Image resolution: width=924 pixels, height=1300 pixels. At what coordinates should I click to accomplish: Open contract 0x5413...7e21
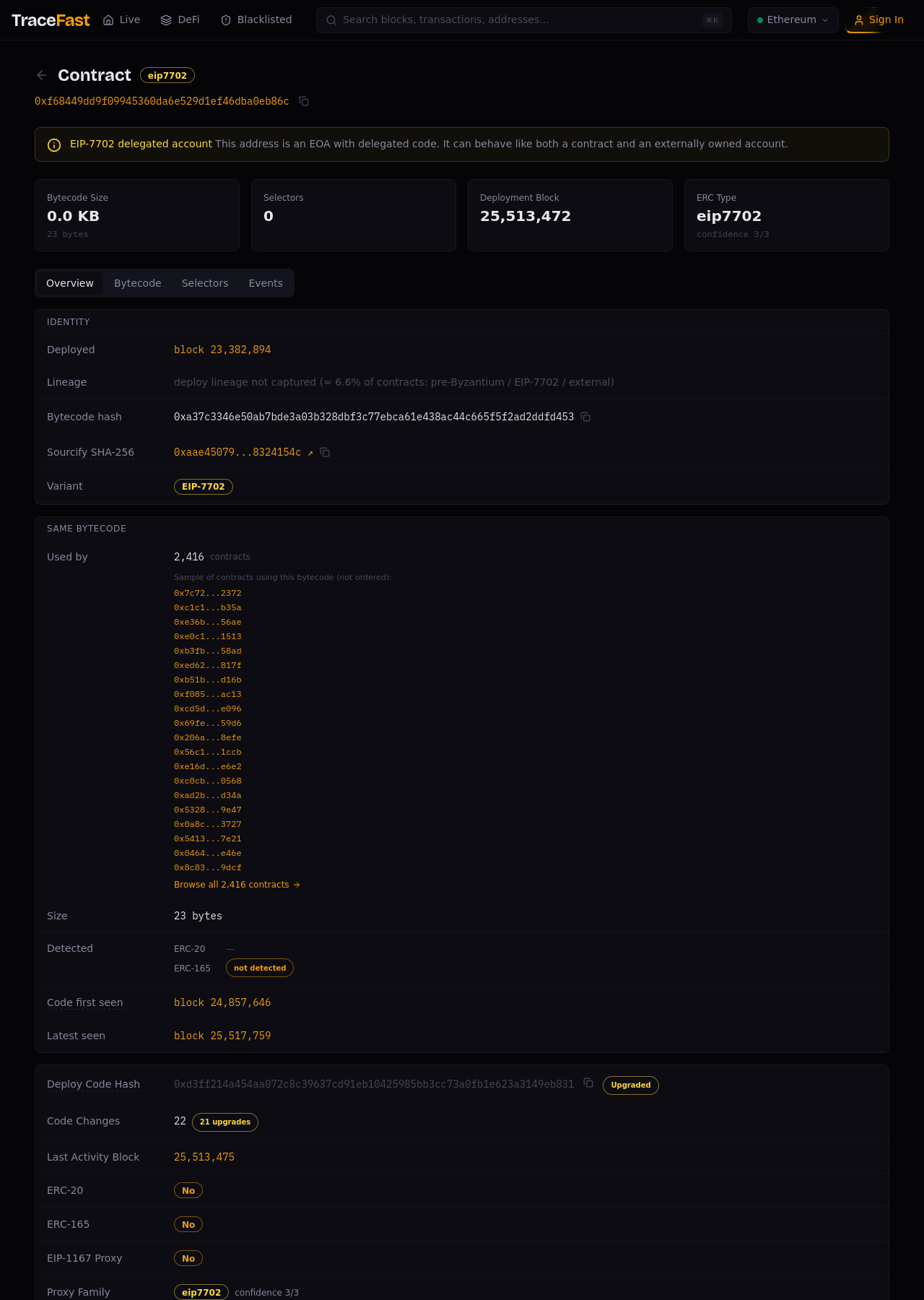(x=208, y=838)
